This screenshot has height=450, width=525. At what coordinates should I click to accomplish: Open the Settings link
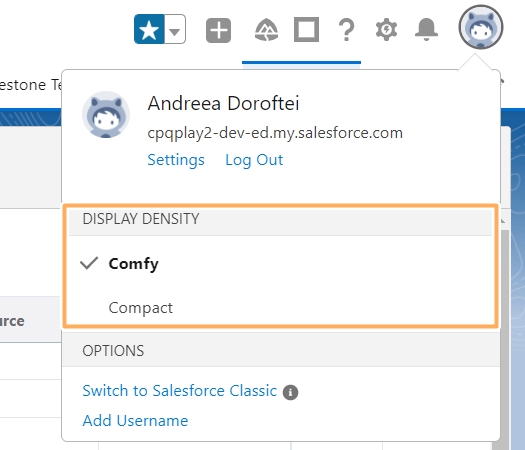pos(176,160)
